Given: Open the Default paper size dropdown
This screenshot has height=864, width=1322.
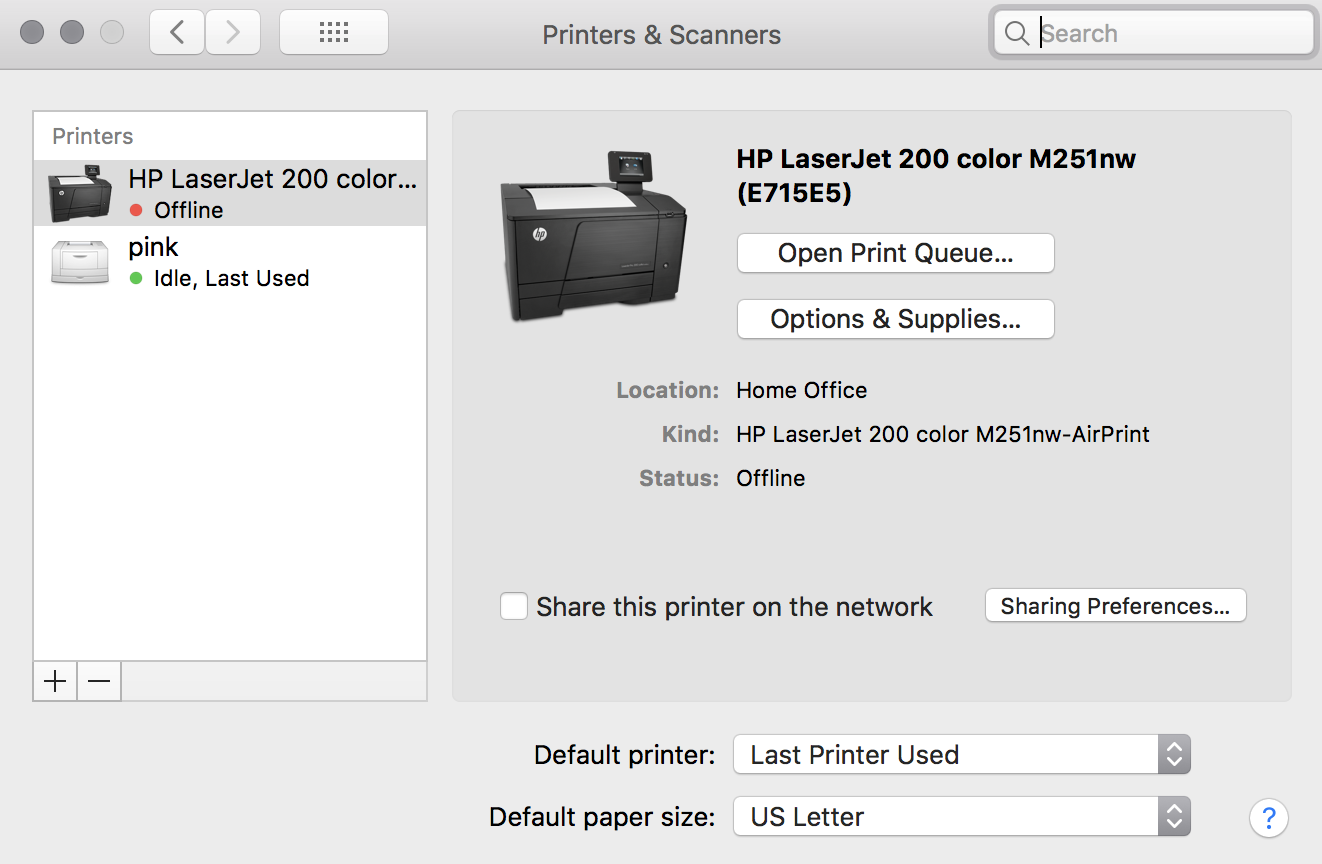Looking at the screenshot, I should tap(962, 817).
